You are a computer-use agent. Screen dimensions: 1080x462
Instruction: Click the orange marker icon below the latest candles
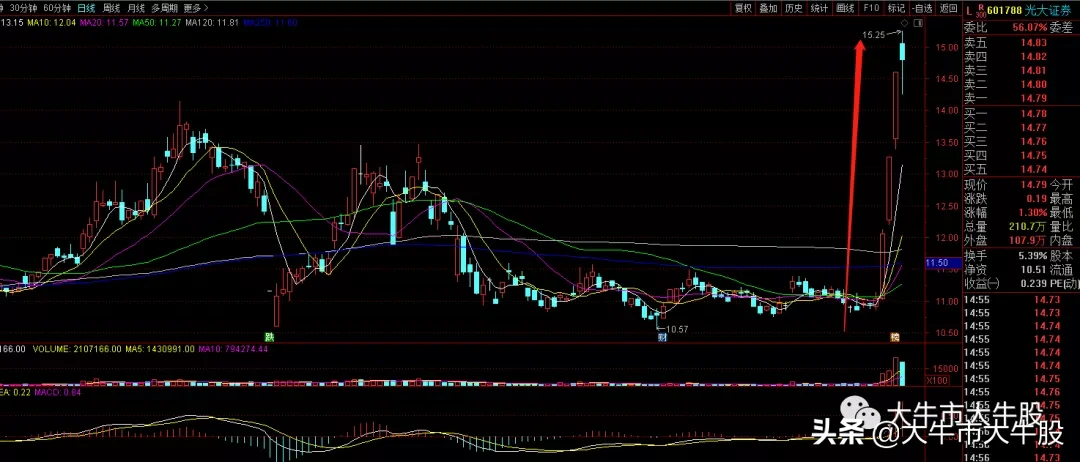(x=896, y=336)
